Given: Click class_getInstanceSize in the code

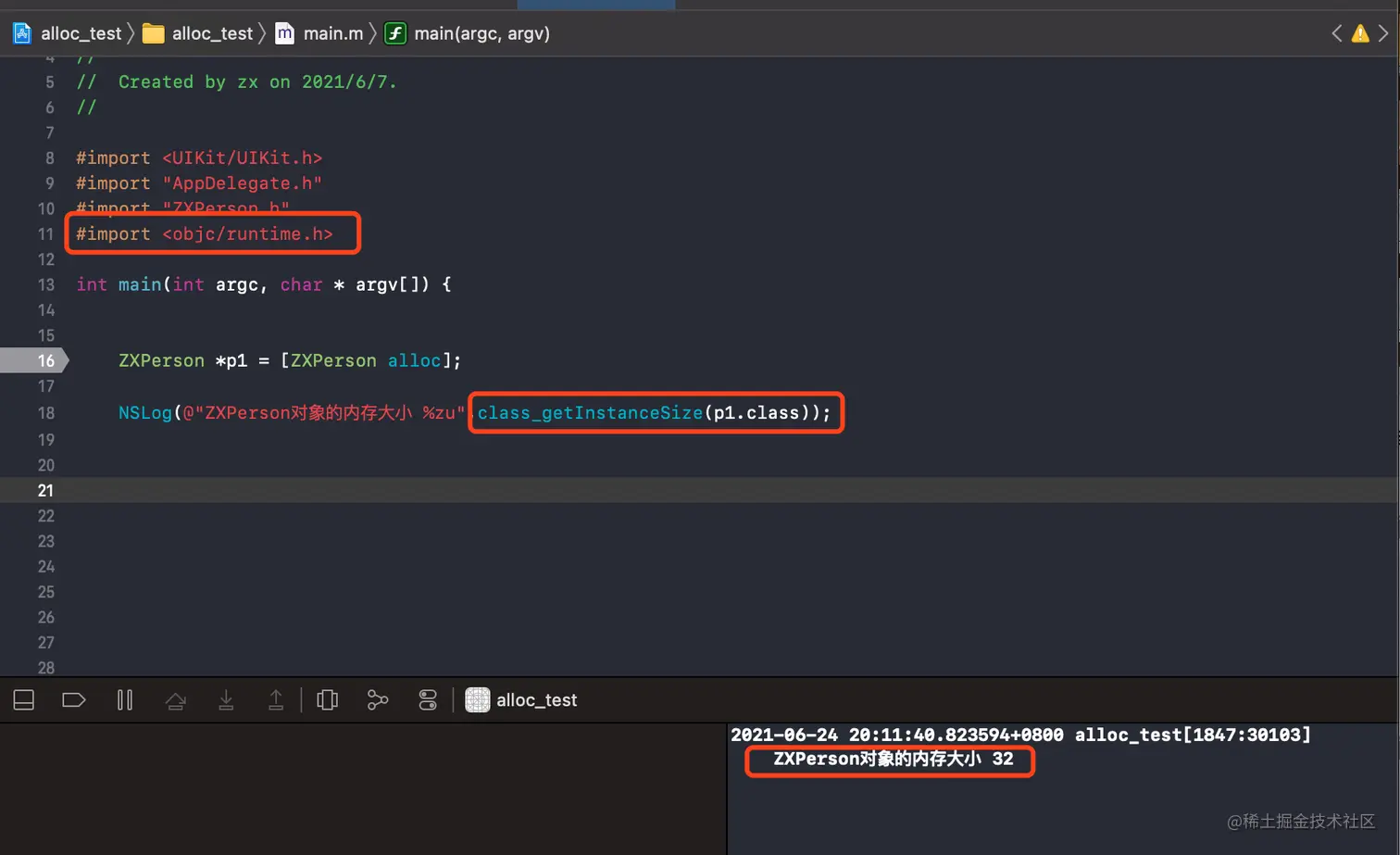Looking at the screenshot, I should click(591, 413).
